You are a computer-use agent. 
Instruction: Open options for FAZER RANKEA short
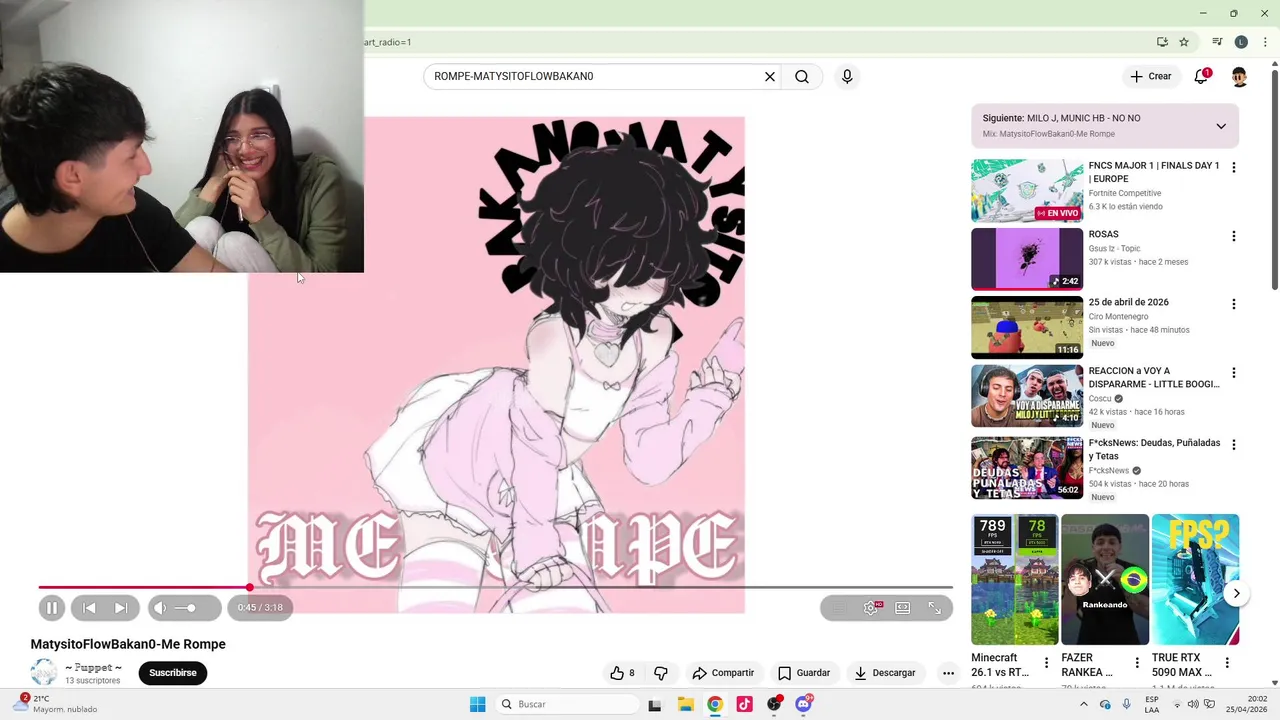point(1136,662)
